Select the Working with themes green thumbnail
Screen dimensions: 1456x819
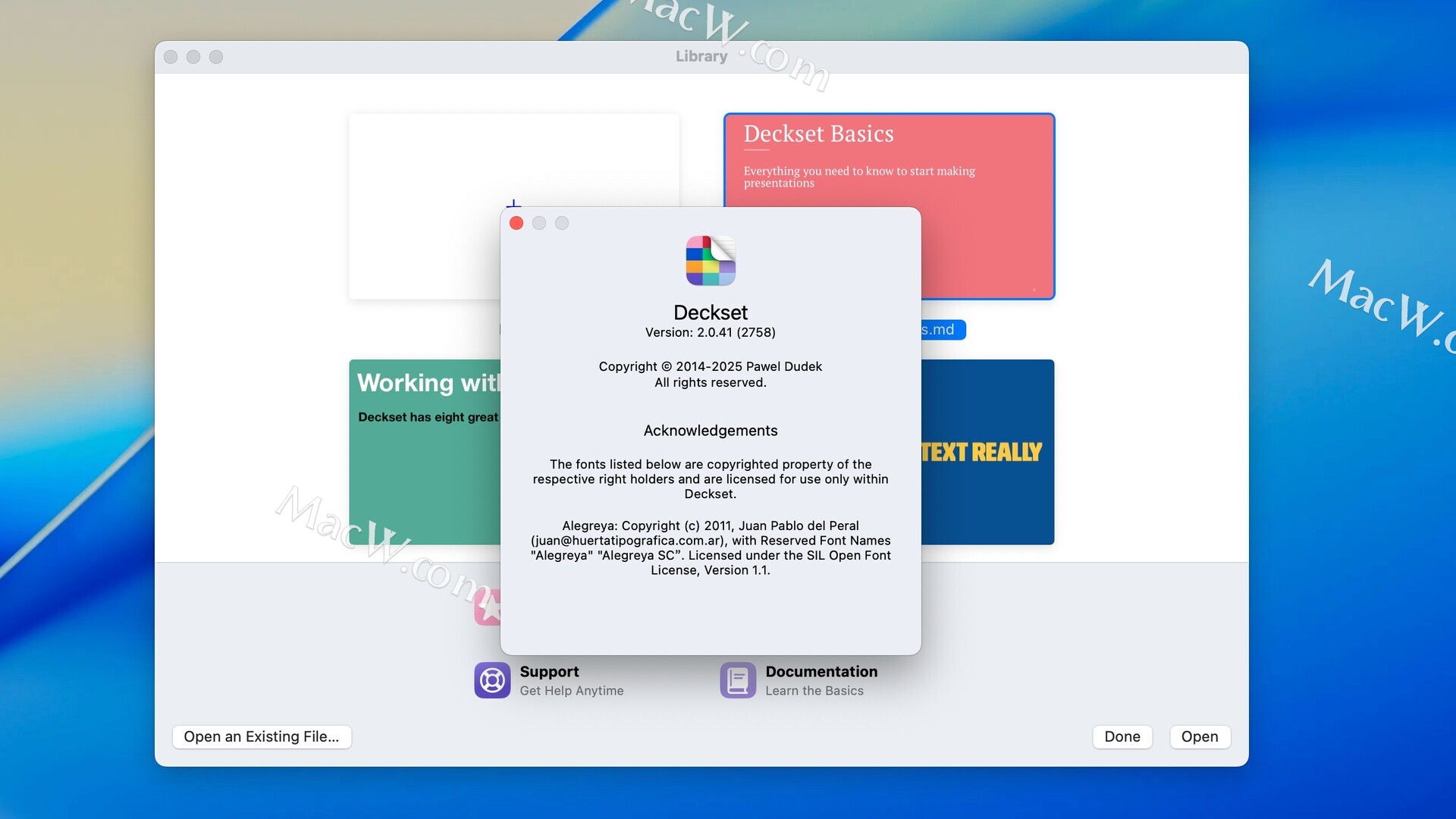coord(425,452)
